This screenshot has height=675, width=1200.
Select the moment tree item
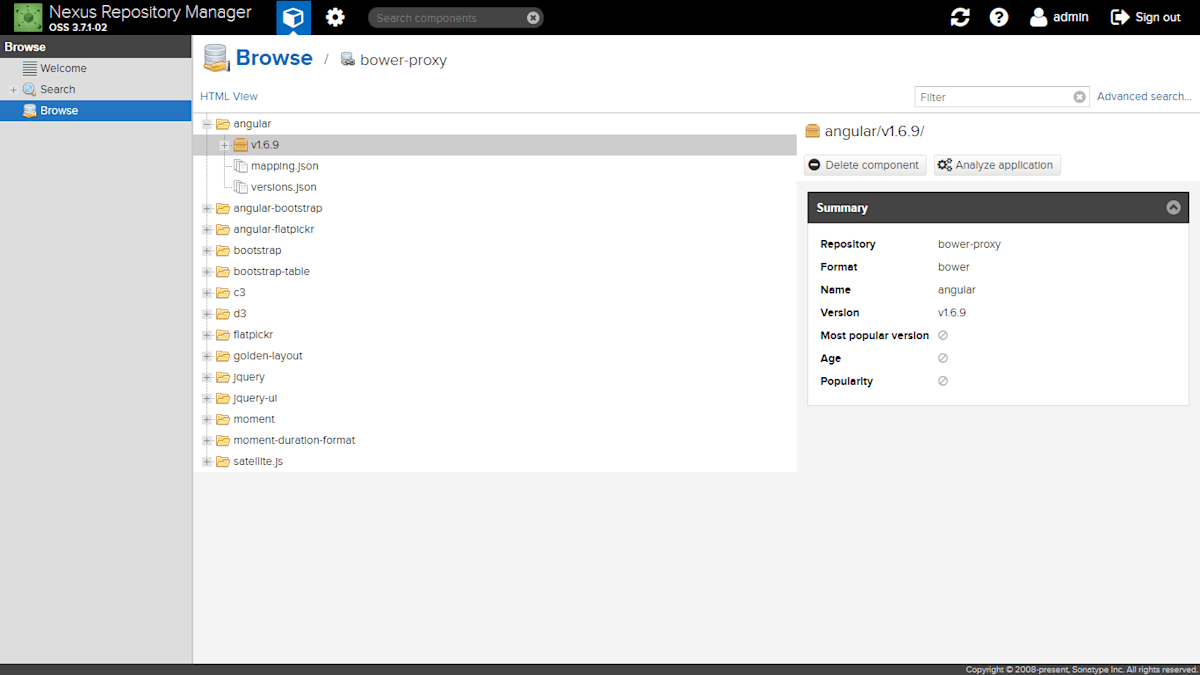click(254, 419)
